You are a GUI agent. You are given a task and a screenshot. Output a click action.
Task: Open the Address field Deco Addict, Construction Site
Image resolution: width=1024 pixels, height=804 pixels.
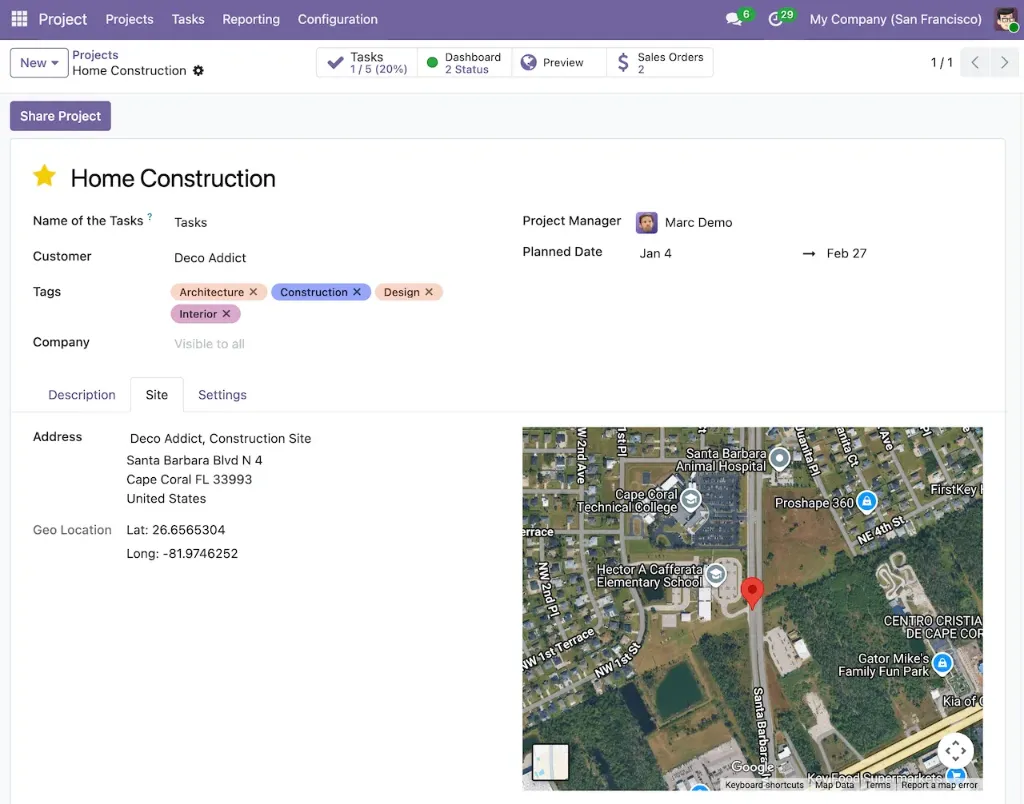tap(220, 438)
